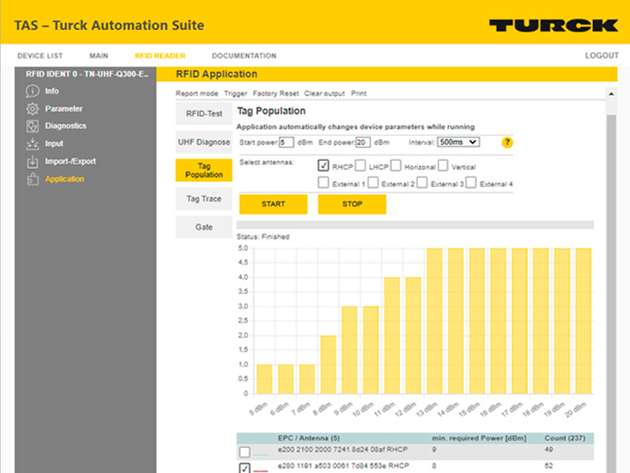
Task: Open Import-/Export in the sidebar
Action: [70, 162]
